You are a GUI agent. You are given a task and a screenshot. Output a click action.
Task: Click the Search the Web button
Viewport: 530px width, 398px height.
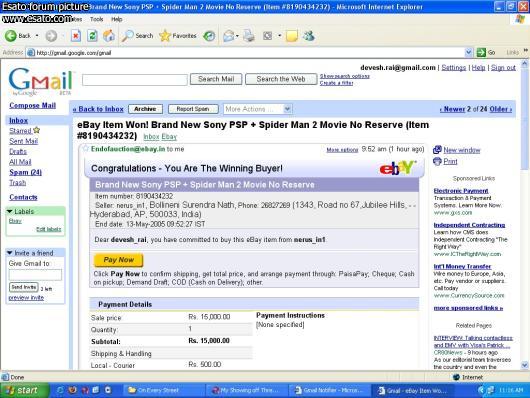click(281, 79)
